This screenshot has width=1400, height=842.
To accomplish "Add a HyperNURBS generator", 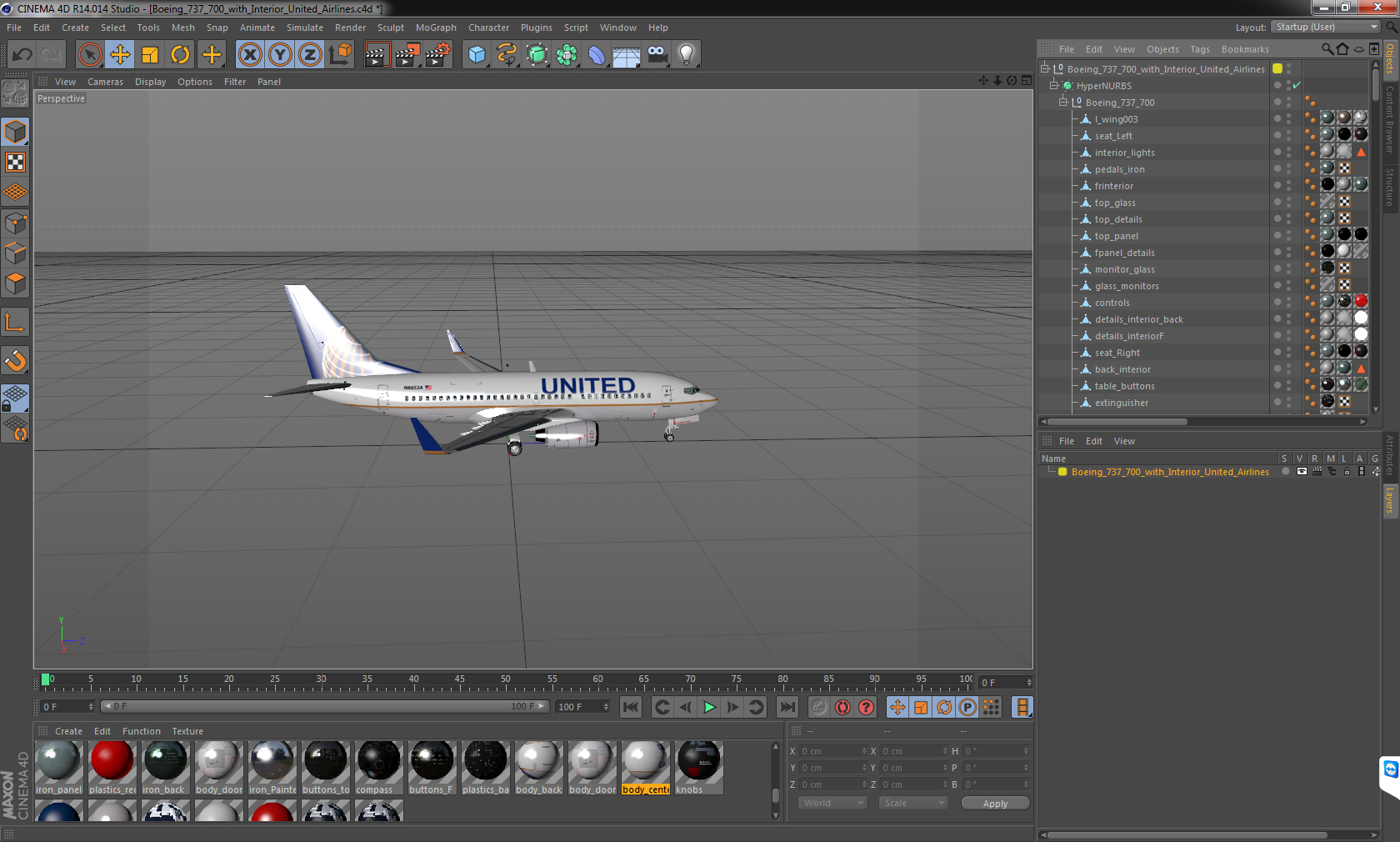I will pos(537,55).
